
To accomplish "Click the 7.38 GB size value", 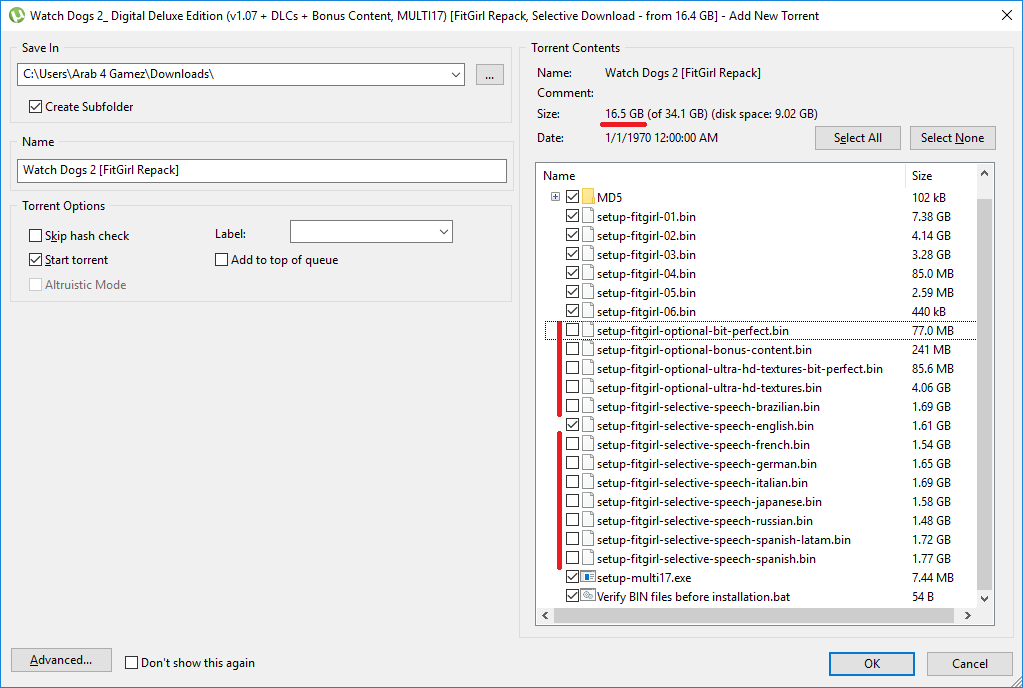I will [931, 216].
